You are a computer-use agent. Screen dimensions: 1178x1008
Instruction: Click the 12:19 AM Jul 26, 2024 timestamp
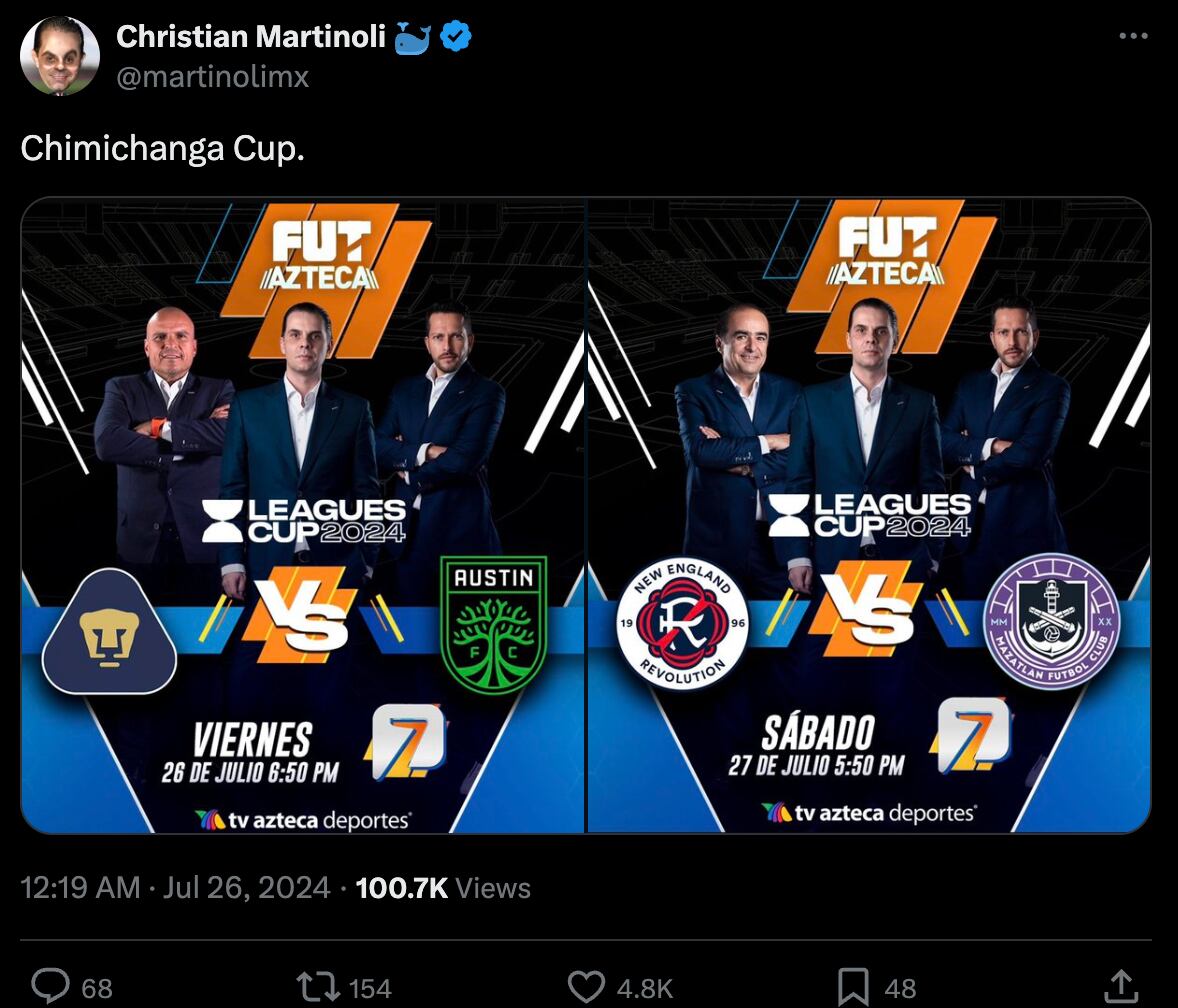point(175,888)
